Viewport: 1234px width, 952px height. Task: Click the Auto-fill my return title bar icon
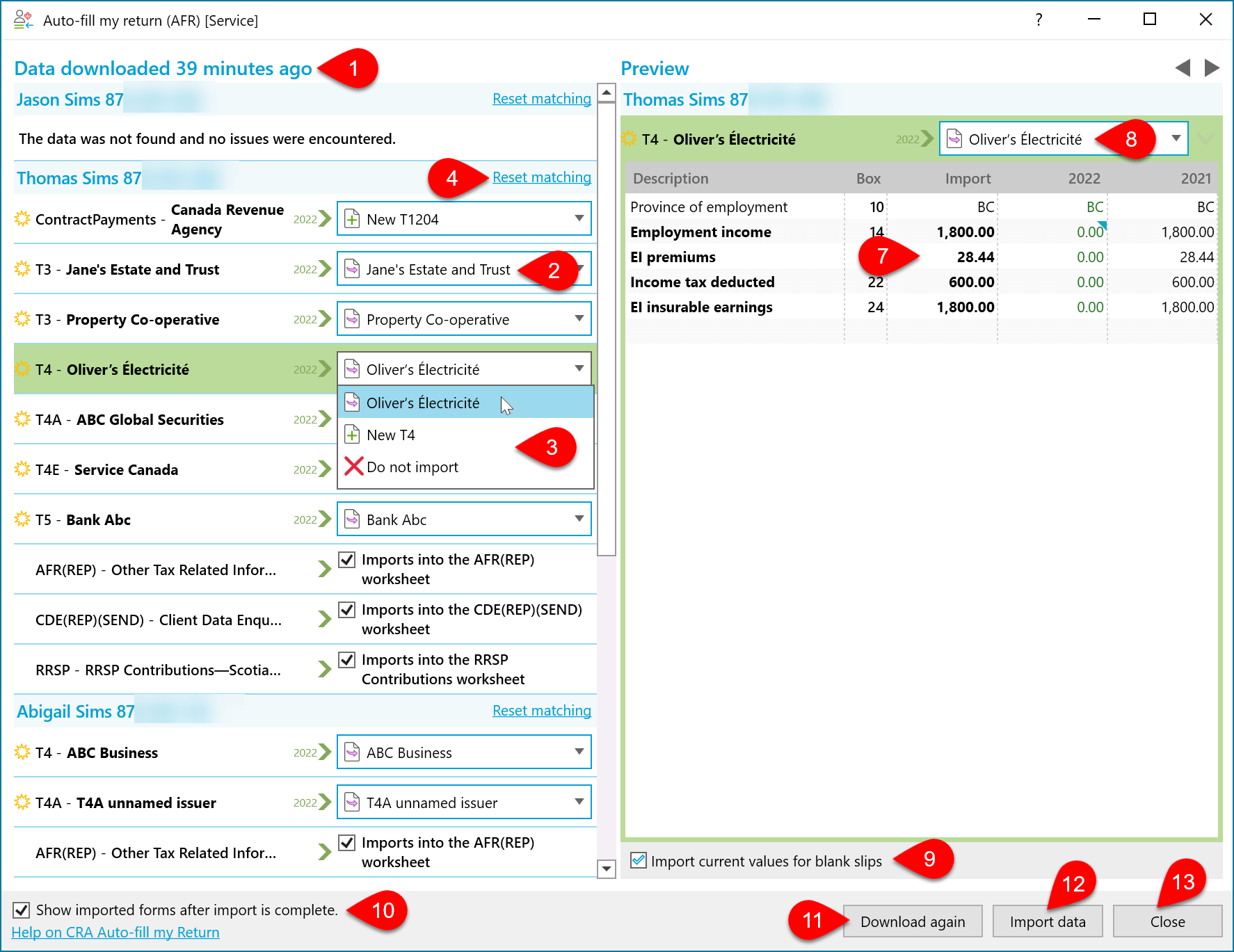24,20
